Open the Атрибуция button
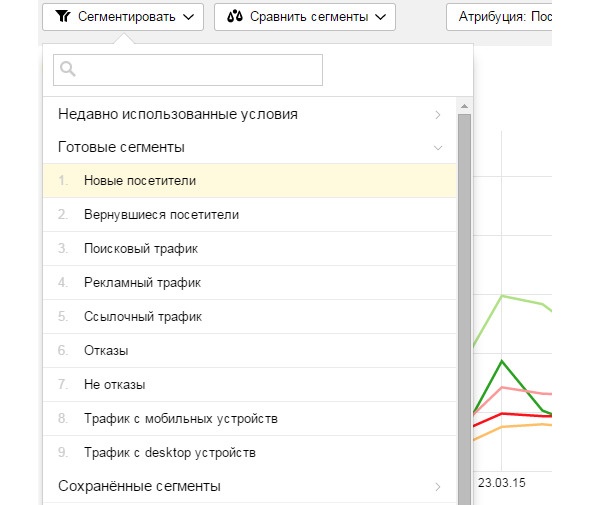This screenshot has height=505, width=591. (x=499, y=17)
